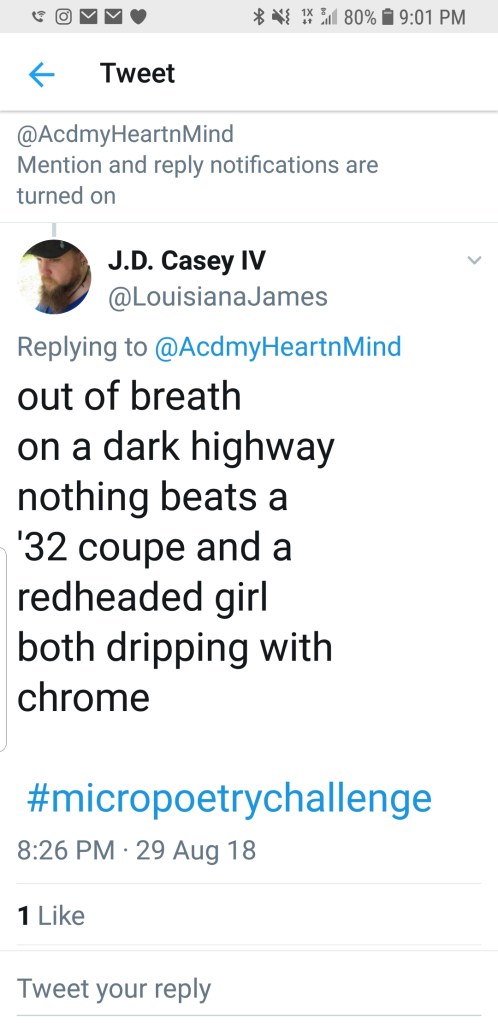View the 1 Like list
The height and width of the screenshot is (1023, 498).
52,915
